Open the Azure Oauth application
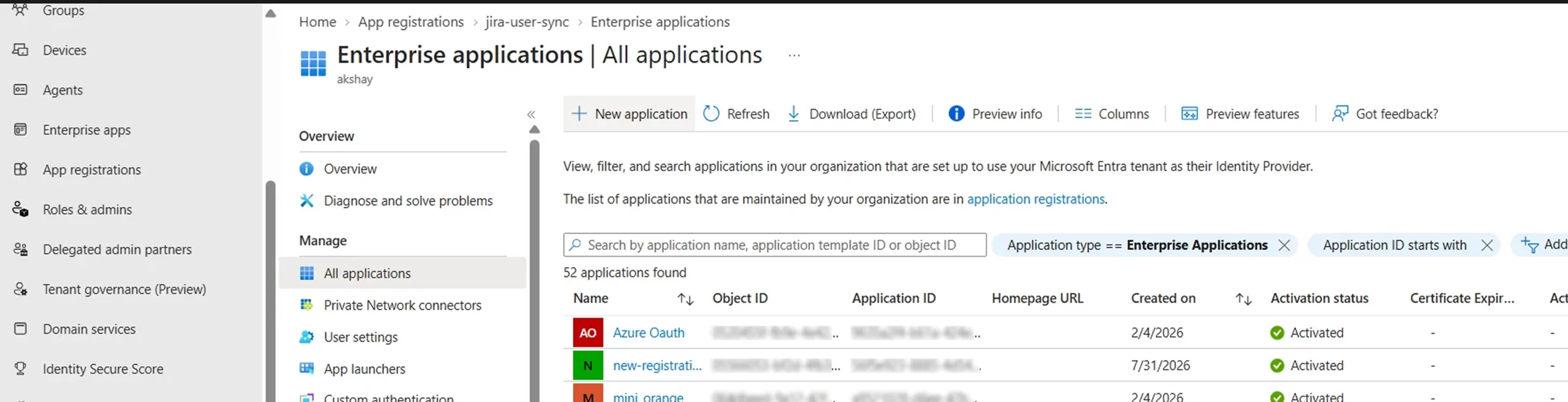Viewport: 1568px width, 402px height. [649, 333]
